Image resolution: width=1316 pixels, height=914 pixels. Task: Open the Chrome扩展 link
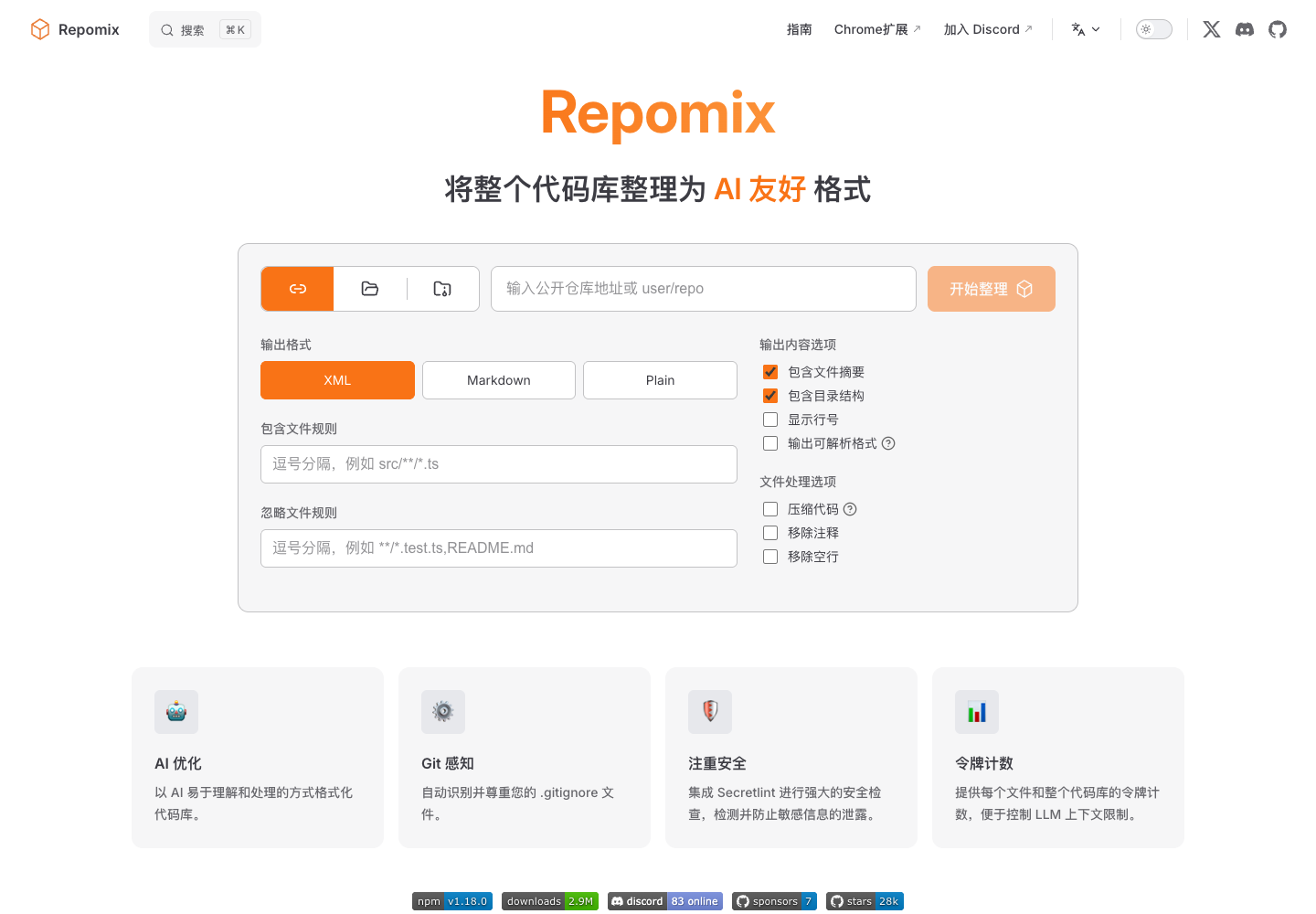tap(877, 29)
